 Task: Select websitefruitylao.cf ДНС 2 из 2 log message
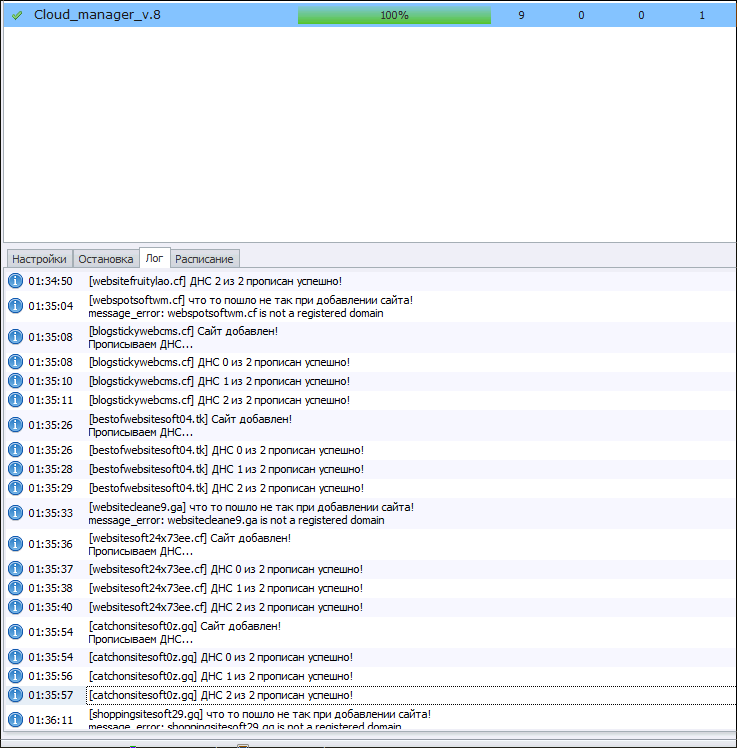tap(215, 281)
